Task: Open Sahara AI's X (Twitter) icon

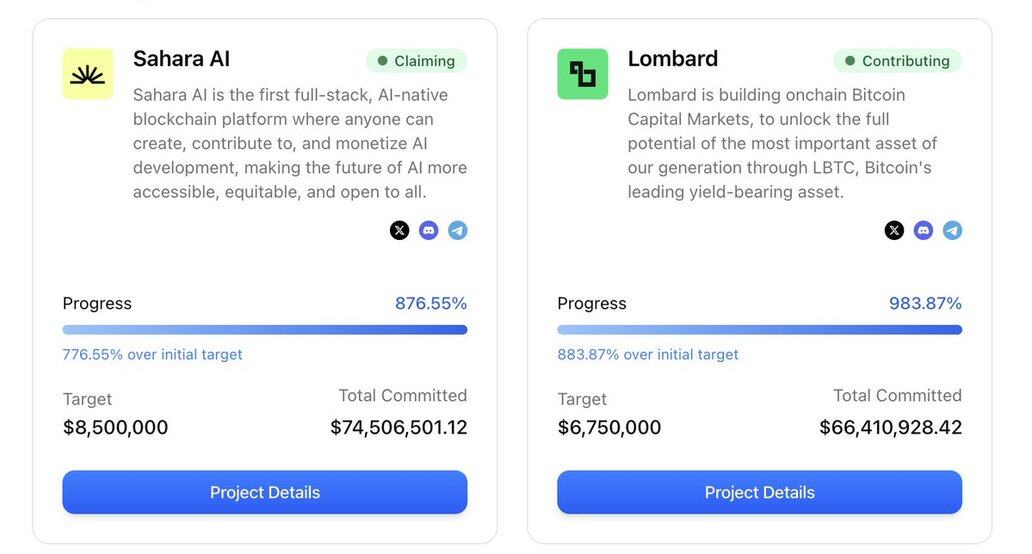Action: (x=400, y=230)
